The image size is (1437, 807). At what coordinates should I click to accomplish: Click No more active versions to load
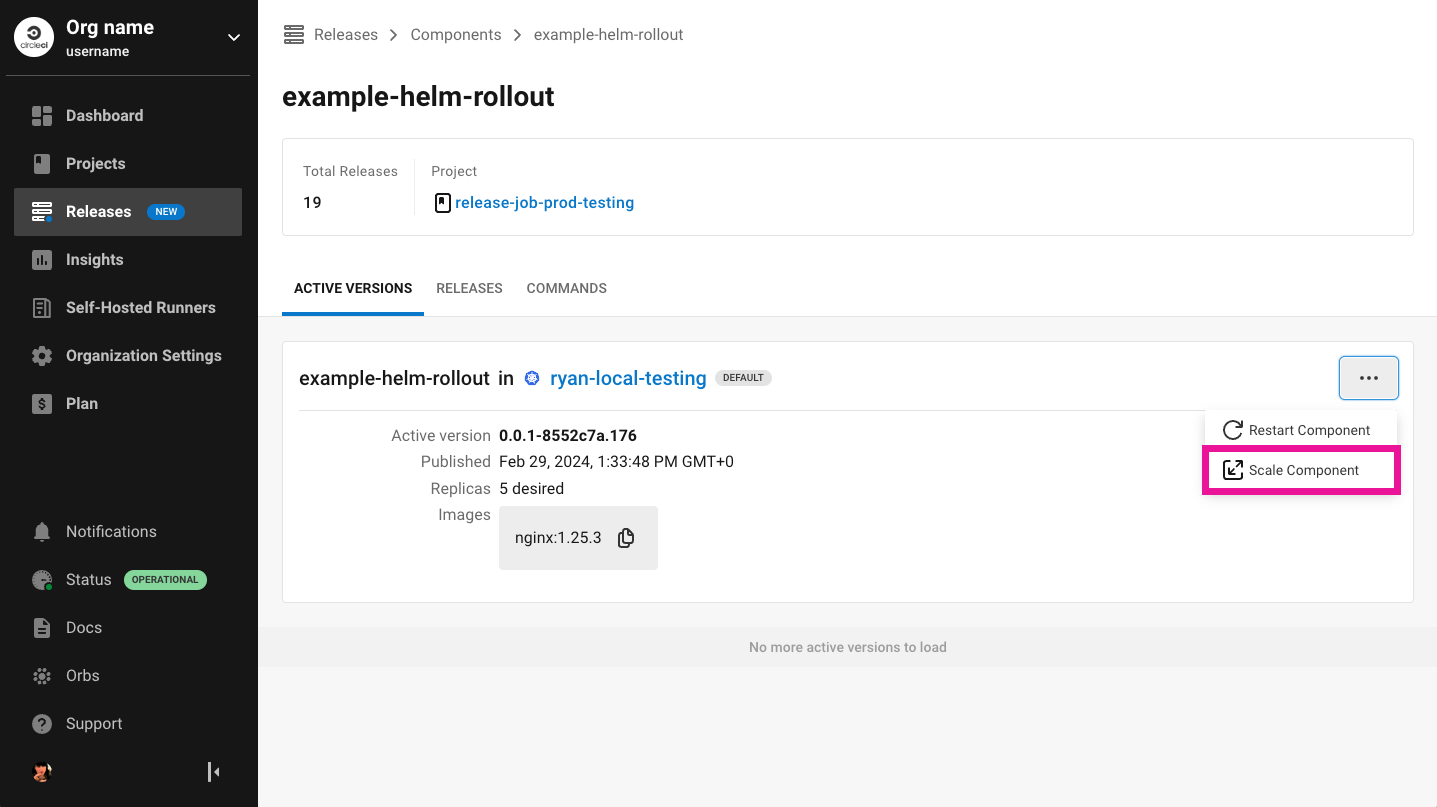click(848, 647)
